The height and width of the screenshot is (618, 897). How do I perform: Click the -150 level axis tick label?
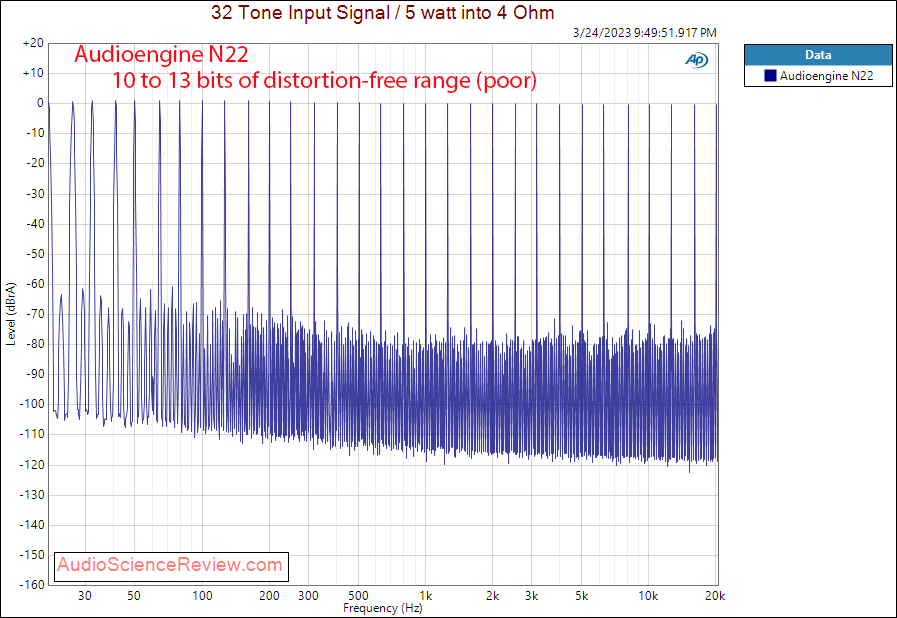(32, 554)
